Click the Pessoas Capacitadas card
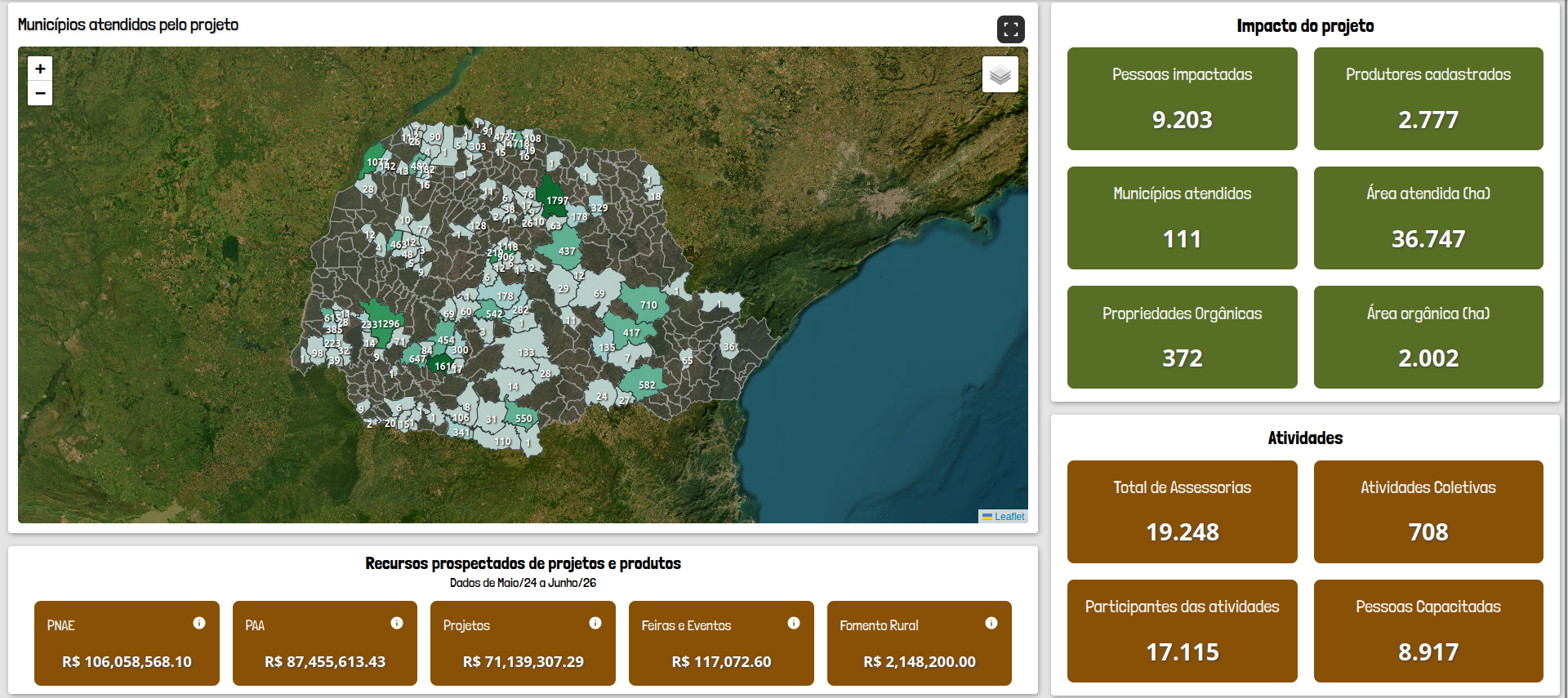 (1428, 631)
